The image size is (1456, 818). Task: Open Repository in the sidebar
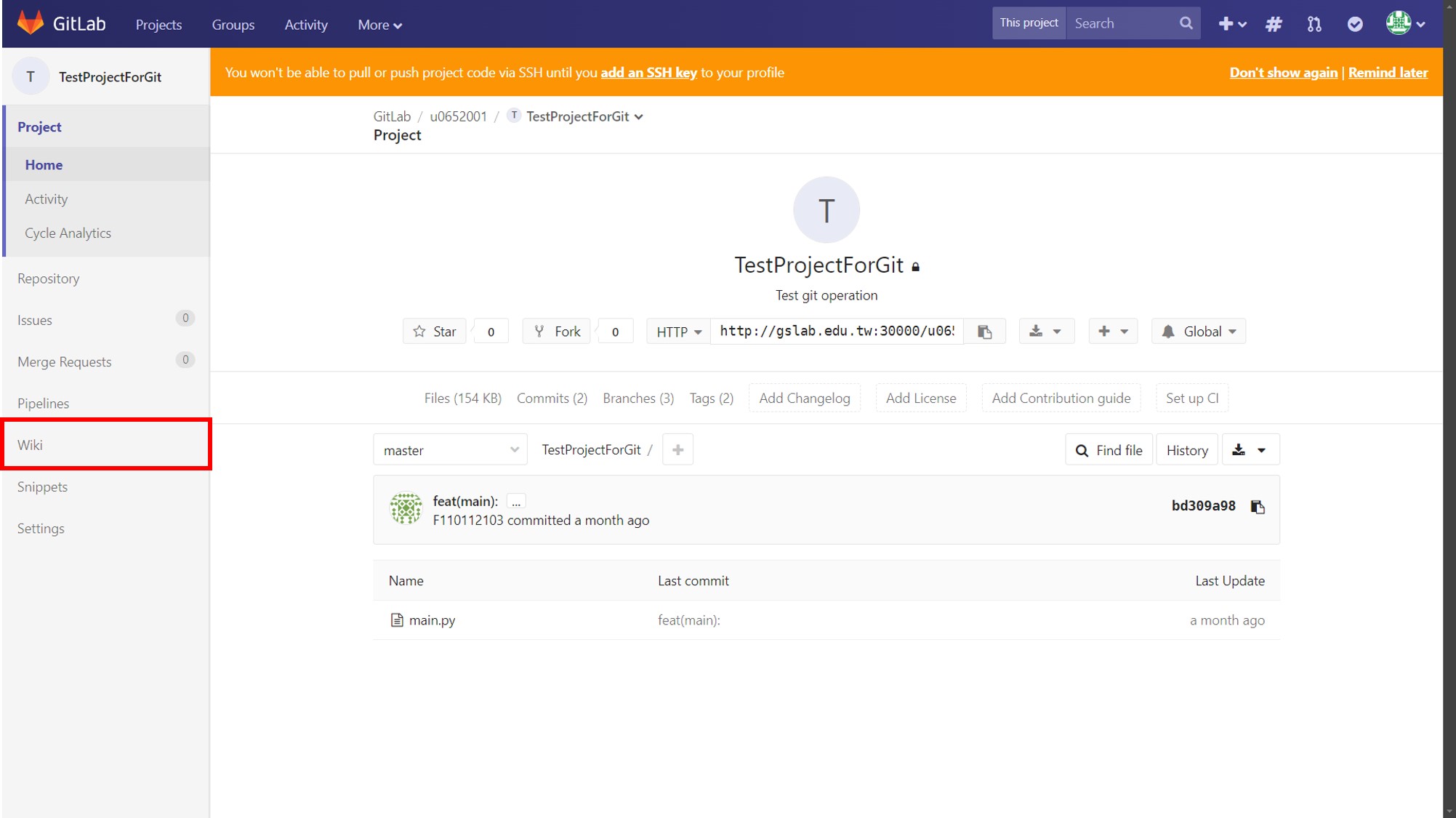pos(106,278)
